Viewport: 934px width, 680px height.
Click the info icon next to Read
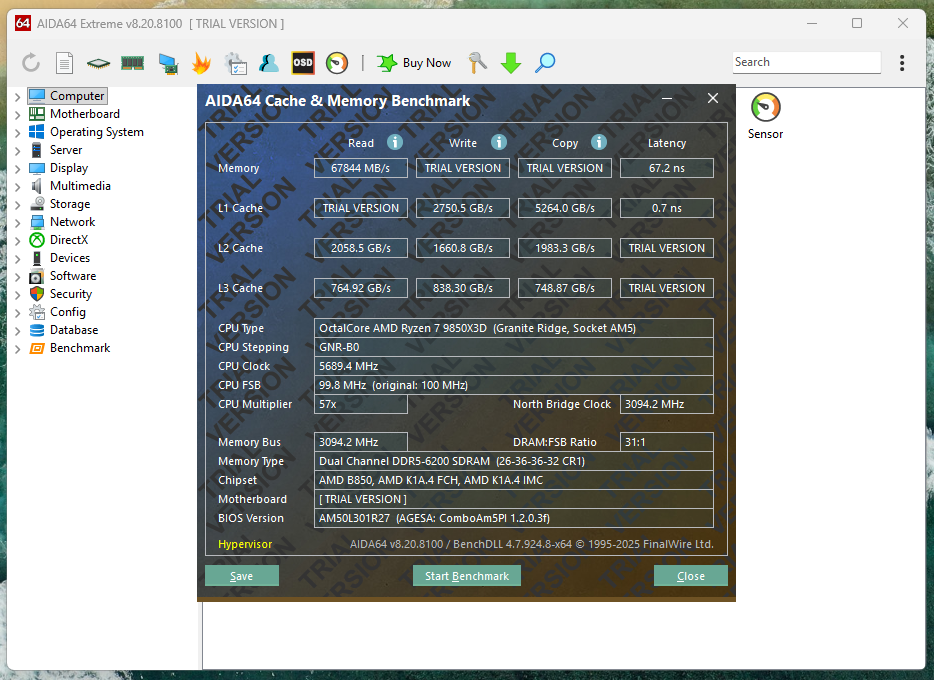(x=395, y=142)
